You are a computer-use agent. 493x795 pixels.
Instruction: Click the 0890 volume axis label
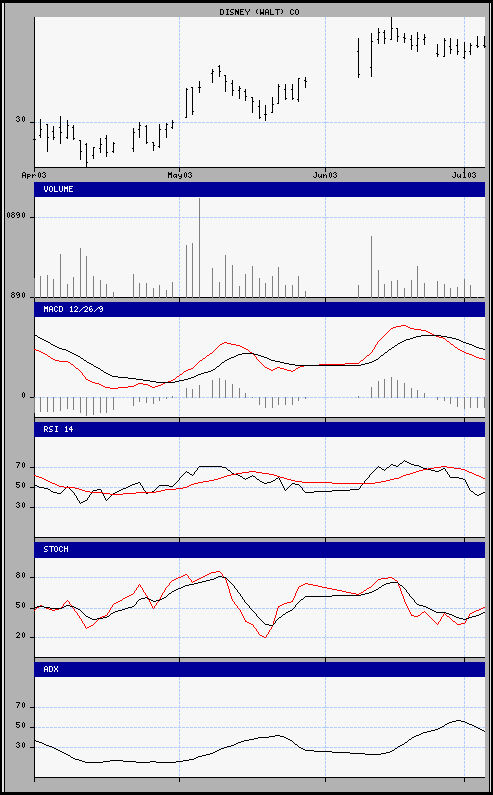[x=16, y=215]
